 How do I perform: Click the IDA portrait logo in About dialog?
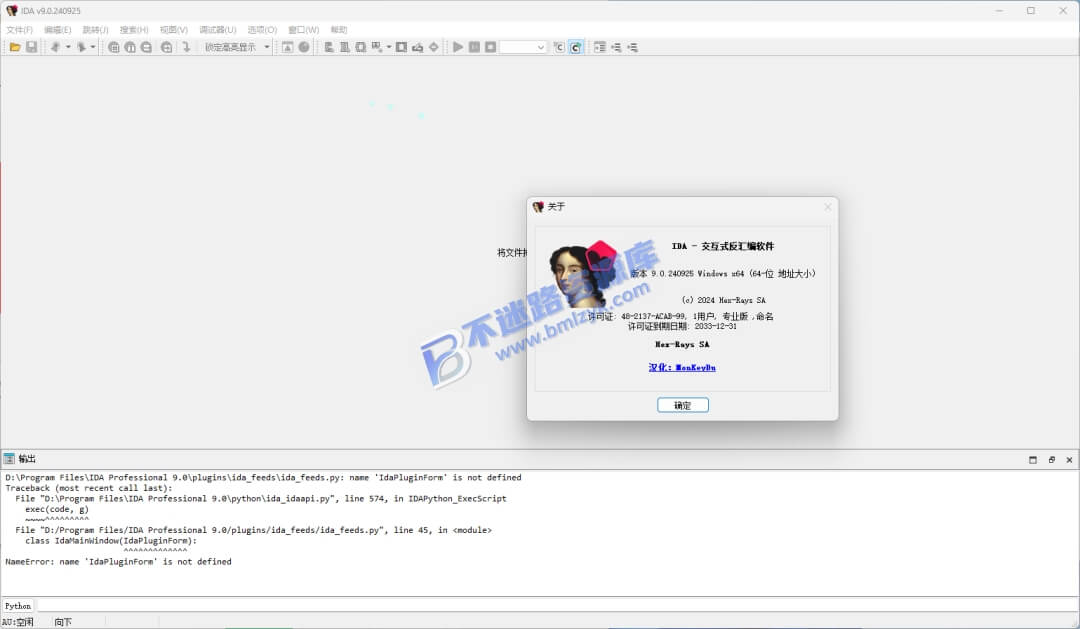(x=582, y=274)
